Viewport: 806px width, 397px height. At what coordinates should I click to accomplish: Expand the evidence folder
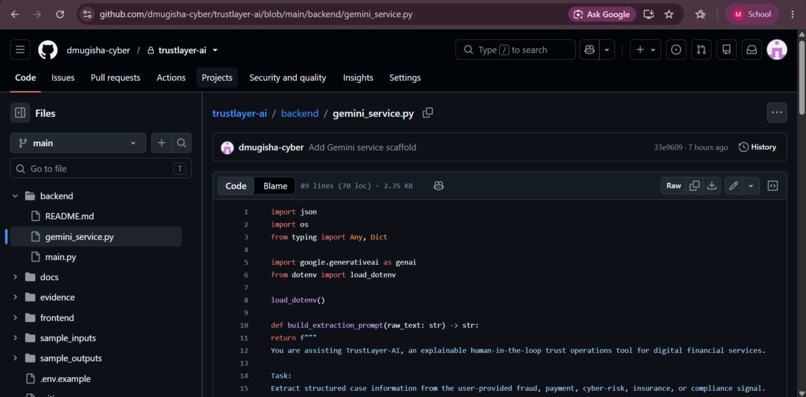15,297
